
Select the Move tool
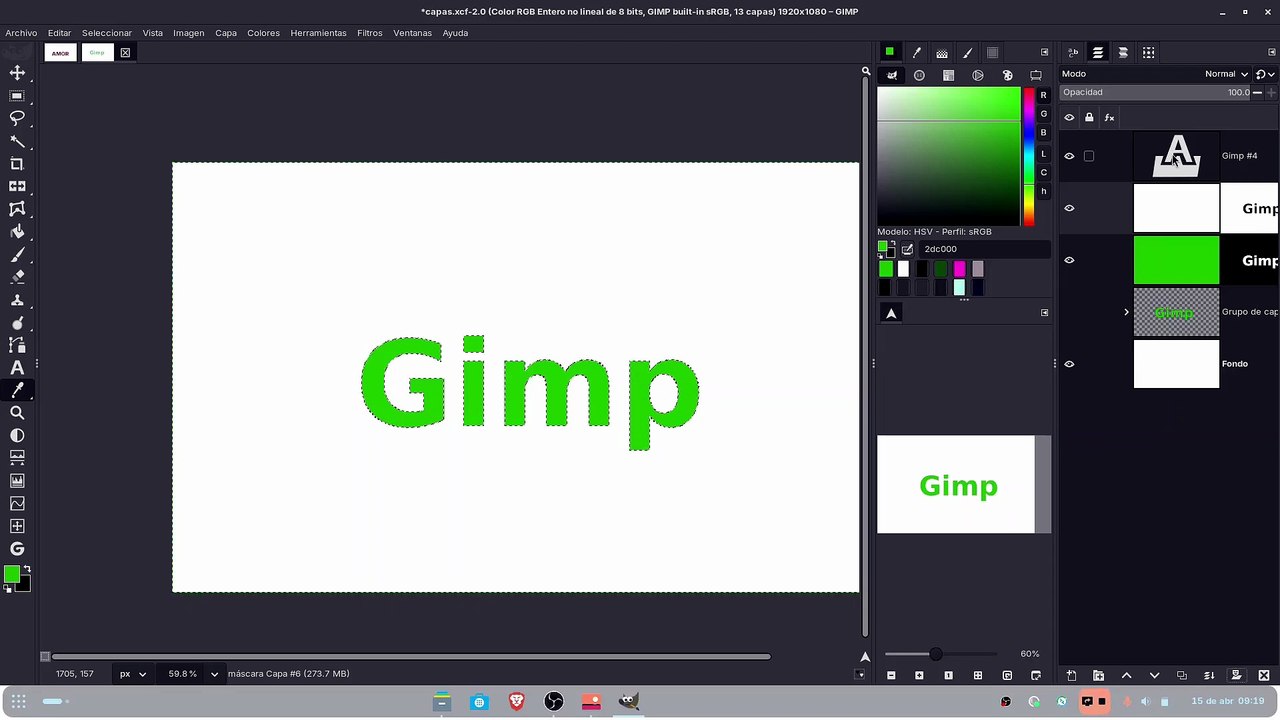pyautogui.click(x=17, y=73)
